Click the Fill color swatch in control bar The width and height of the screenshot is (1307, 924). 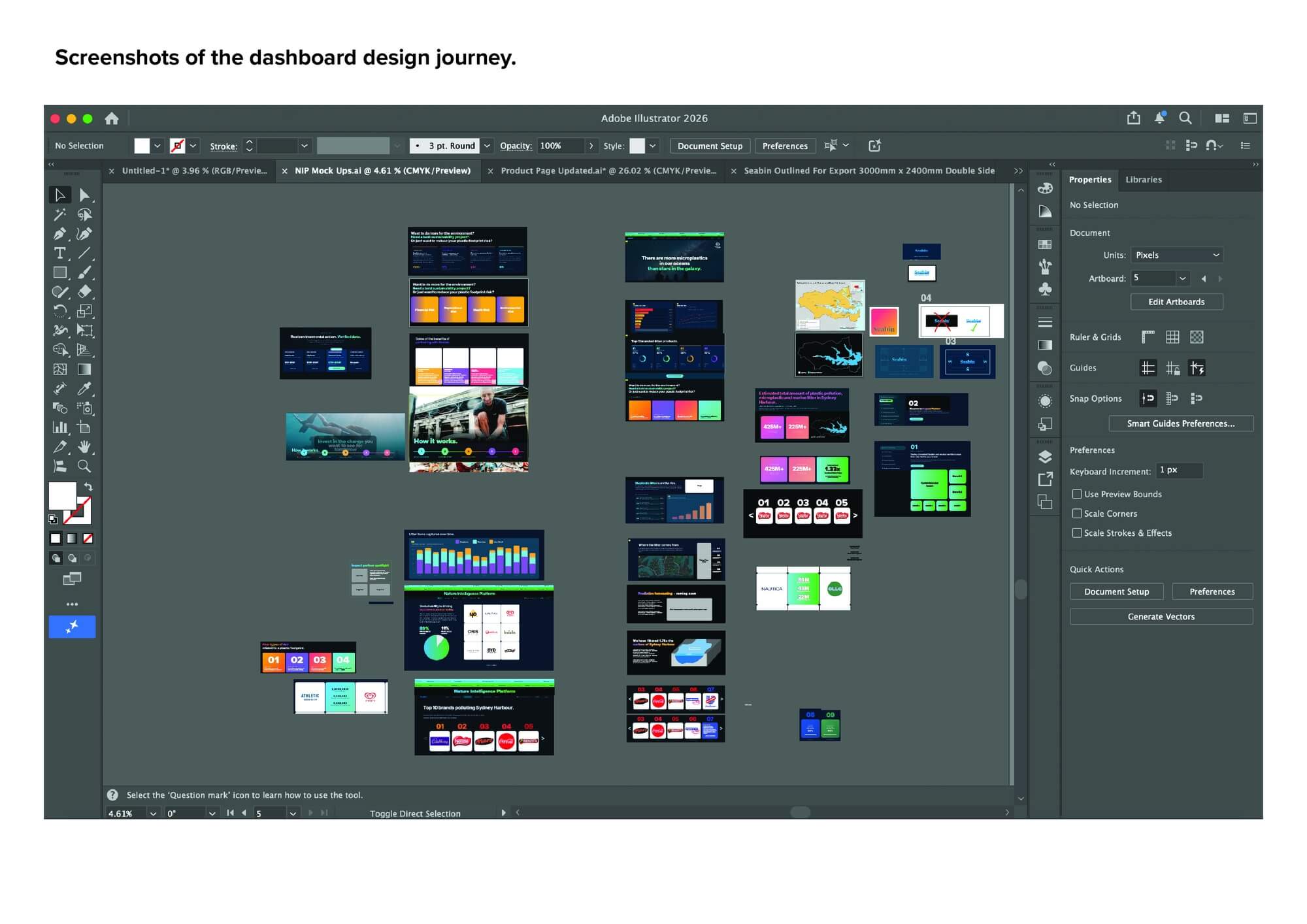[x=142, y=146]
